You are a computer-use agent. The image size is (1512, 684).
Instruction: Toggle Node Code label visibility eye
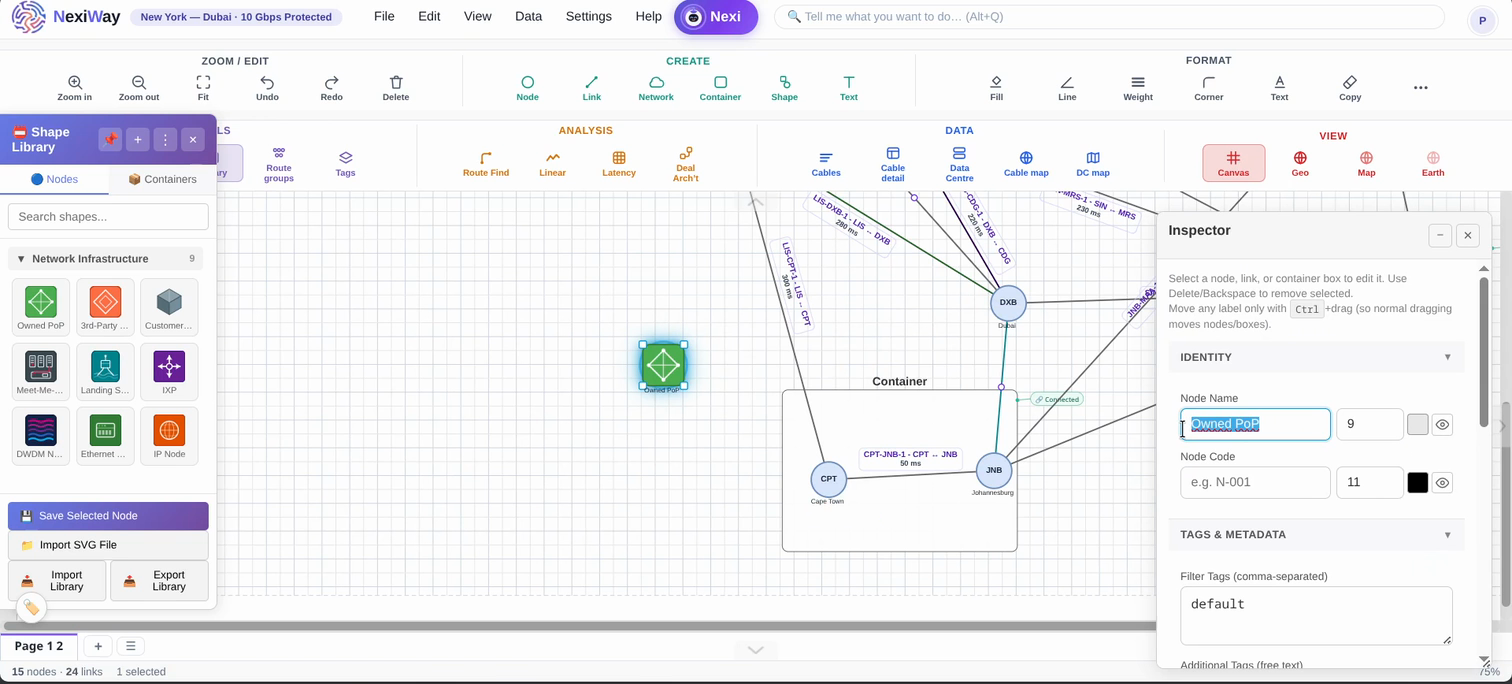coord(1442,482)
